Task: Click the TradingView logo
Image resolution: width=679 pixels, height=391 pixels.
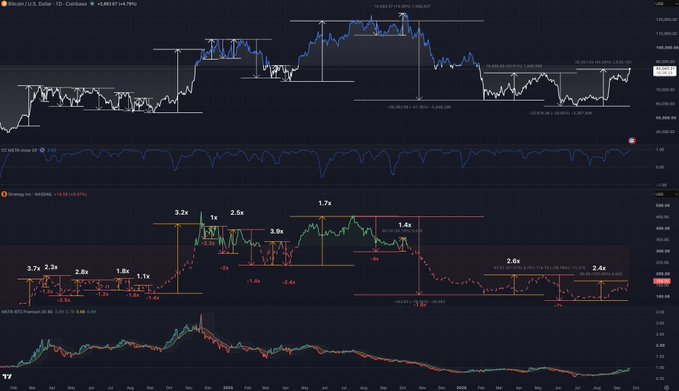Action: click(7, 377)
